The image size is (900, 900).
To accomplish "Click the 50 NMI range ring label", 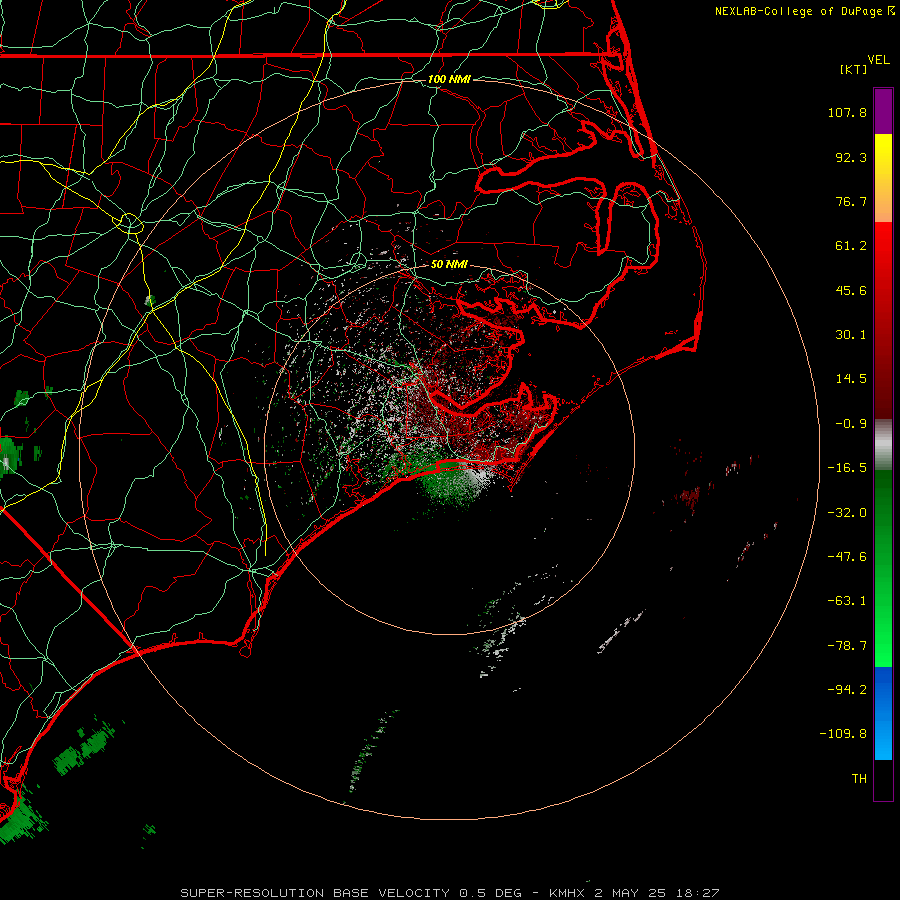I will click(x=449, y=264).
